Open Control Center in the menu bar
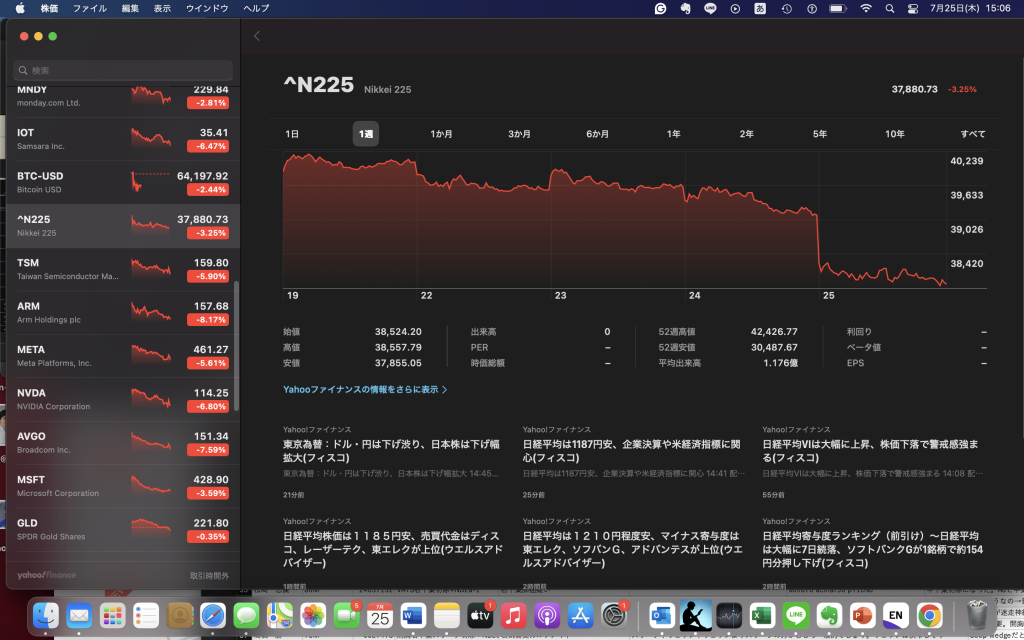The image size is (1024, 640). tap(913, 8)
